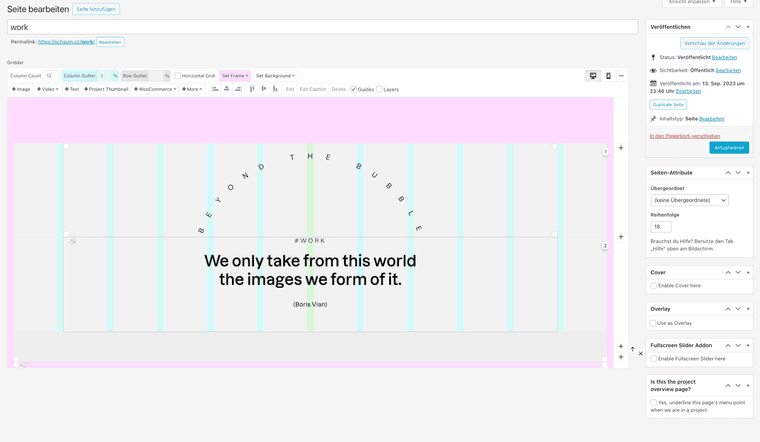Click the Aktualisieren button
760x442 pixels.
729,147
